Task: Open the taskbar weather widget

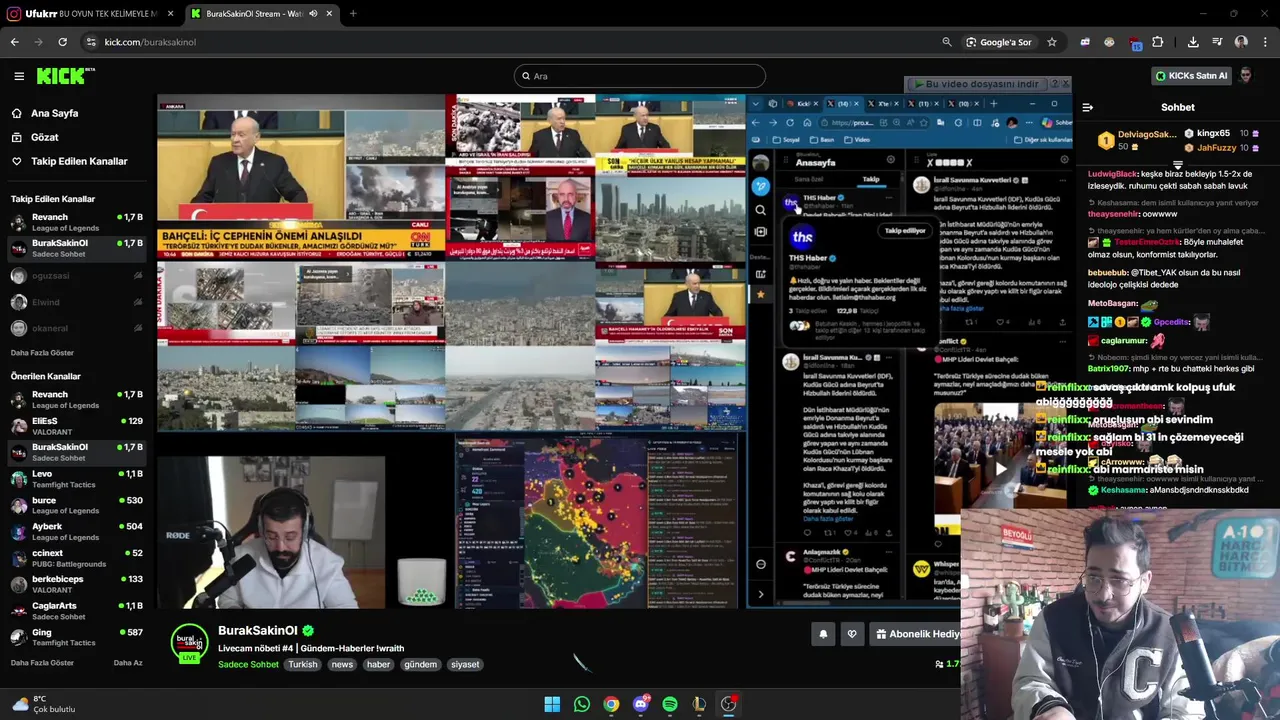Action: [44, 704]
